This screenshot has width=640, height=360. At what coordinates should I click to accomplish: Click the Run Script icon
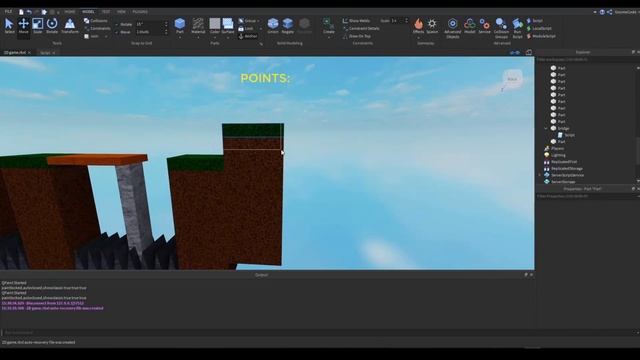[x=517, y=24]
